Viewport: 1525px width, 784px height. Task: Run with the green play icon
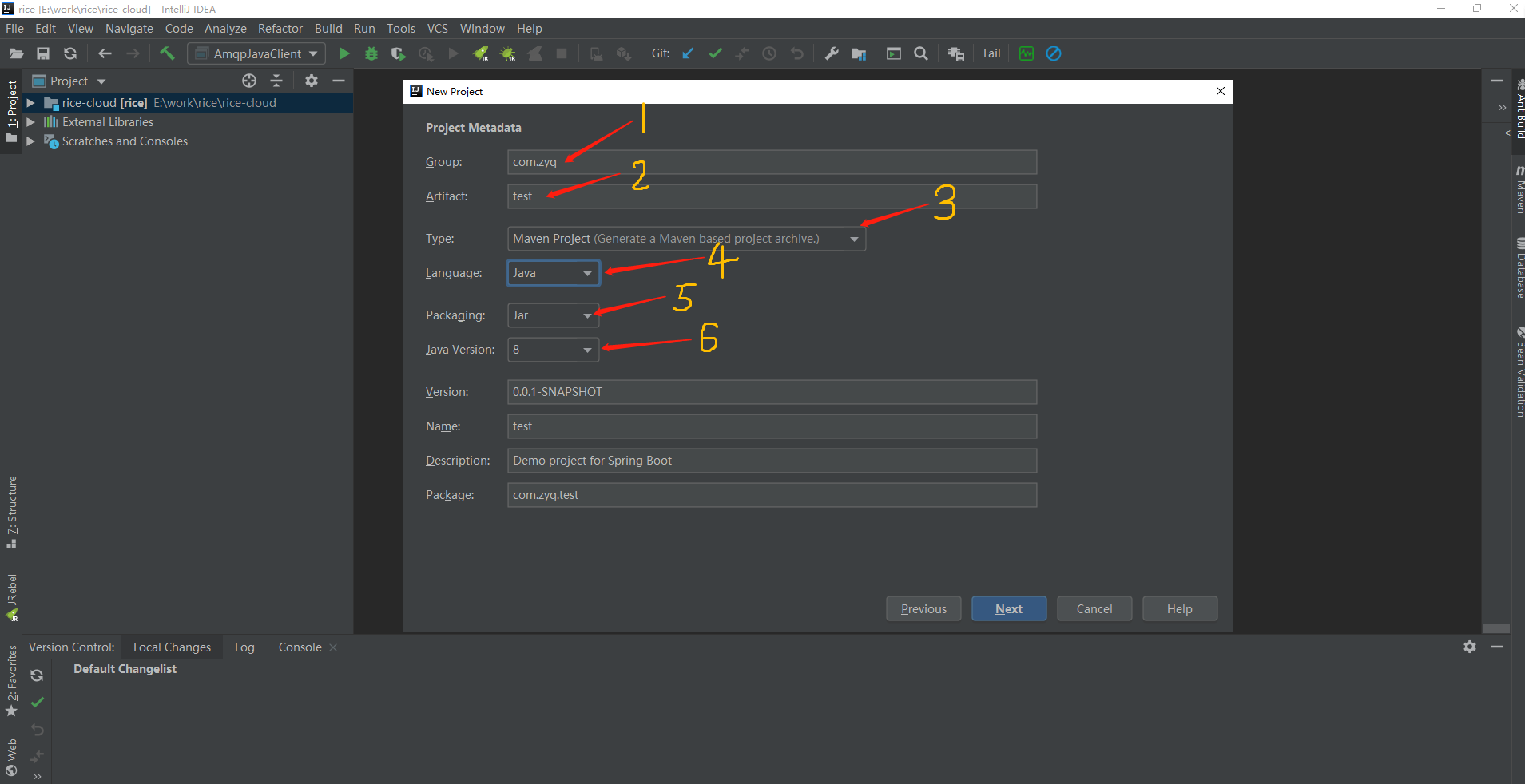point(344,53)
